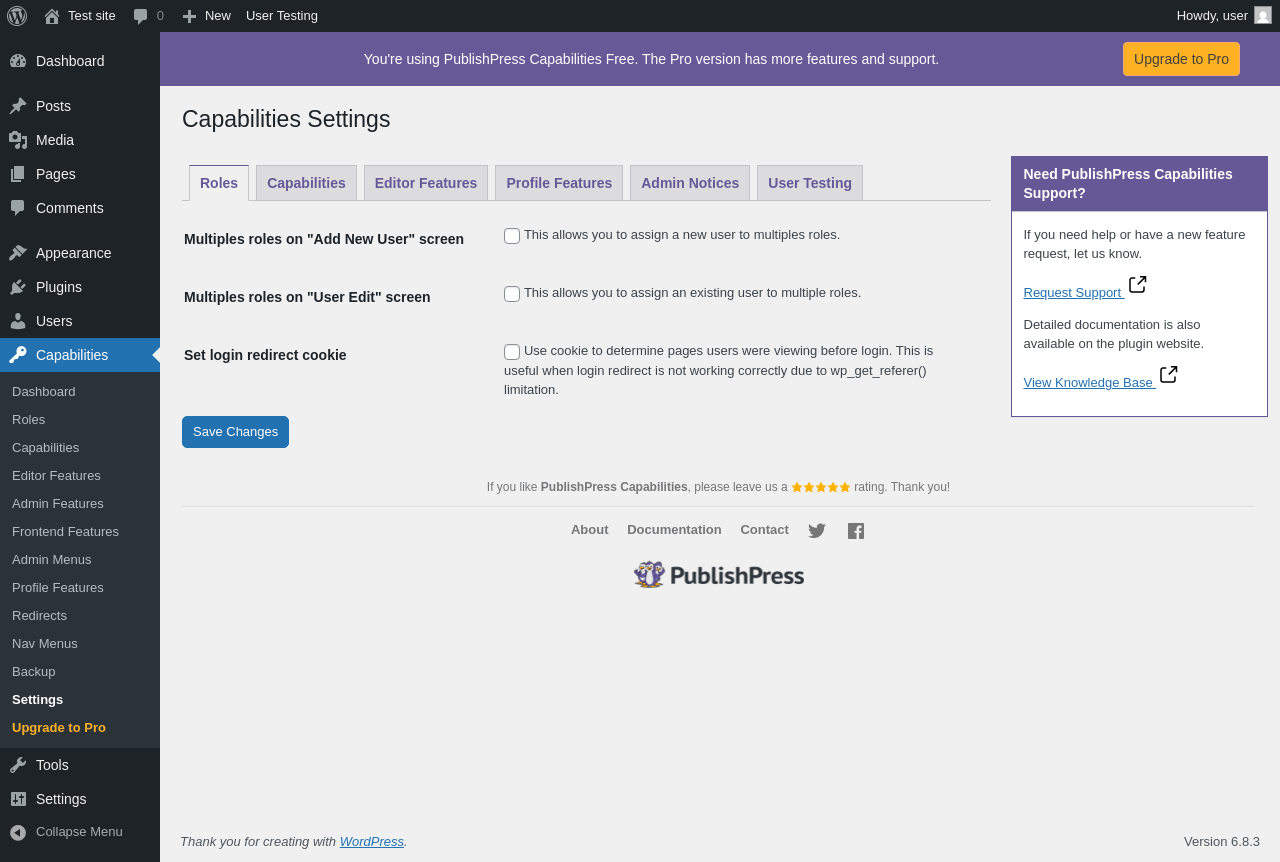Click the Appearance paintbrush icon

(18, 253)
